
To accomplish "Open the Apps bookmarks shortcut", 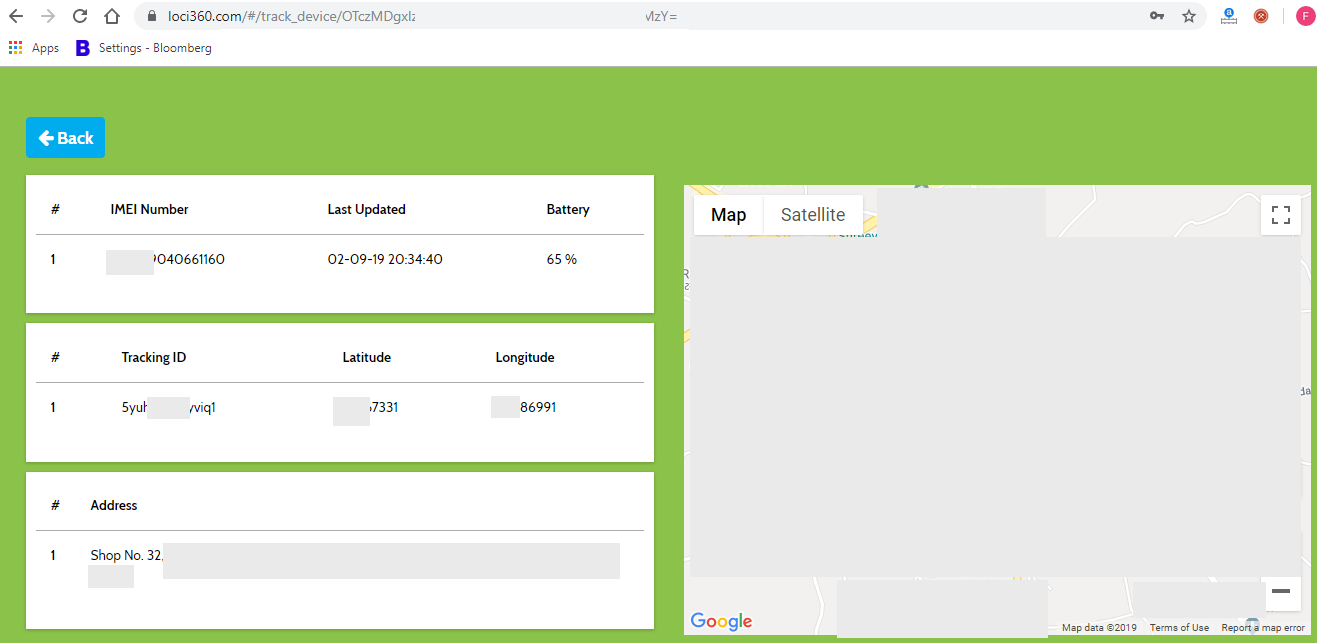I will (x=34, y=48).
